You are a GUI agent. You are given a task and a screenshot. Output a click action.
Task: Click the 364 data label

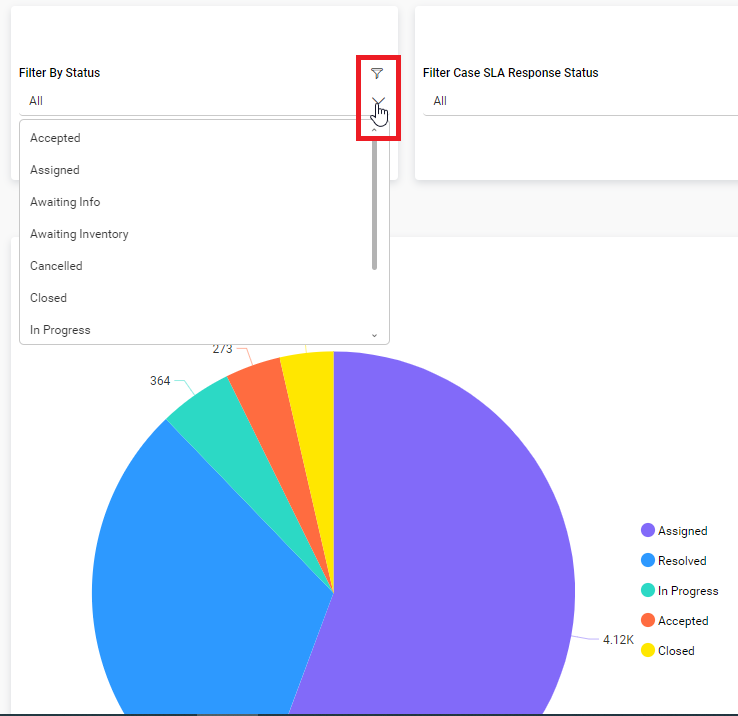pos(160,381)
